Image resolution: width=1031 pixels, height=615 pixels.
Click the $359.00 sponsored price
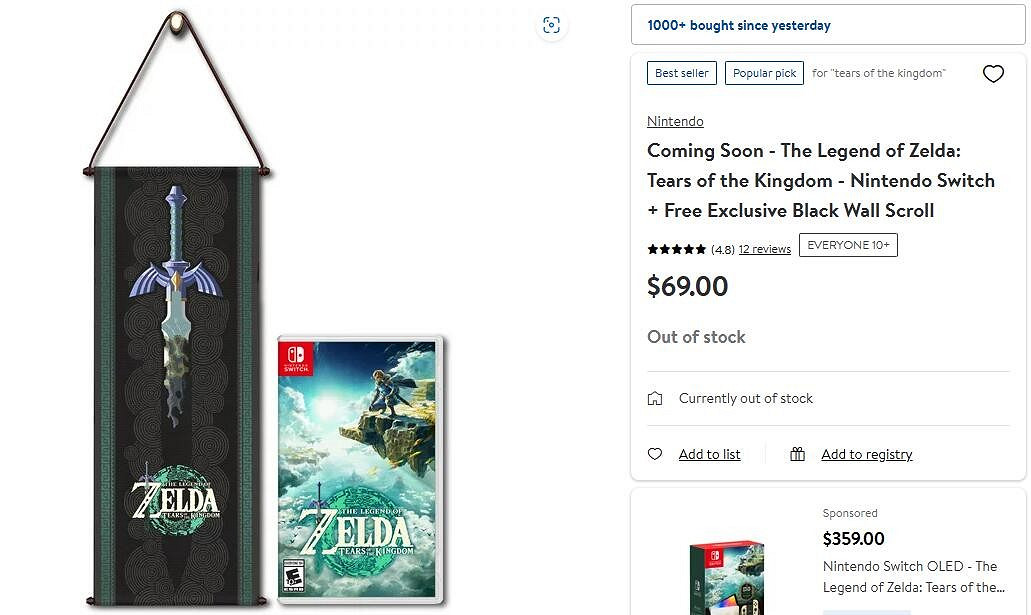[853, 539]
